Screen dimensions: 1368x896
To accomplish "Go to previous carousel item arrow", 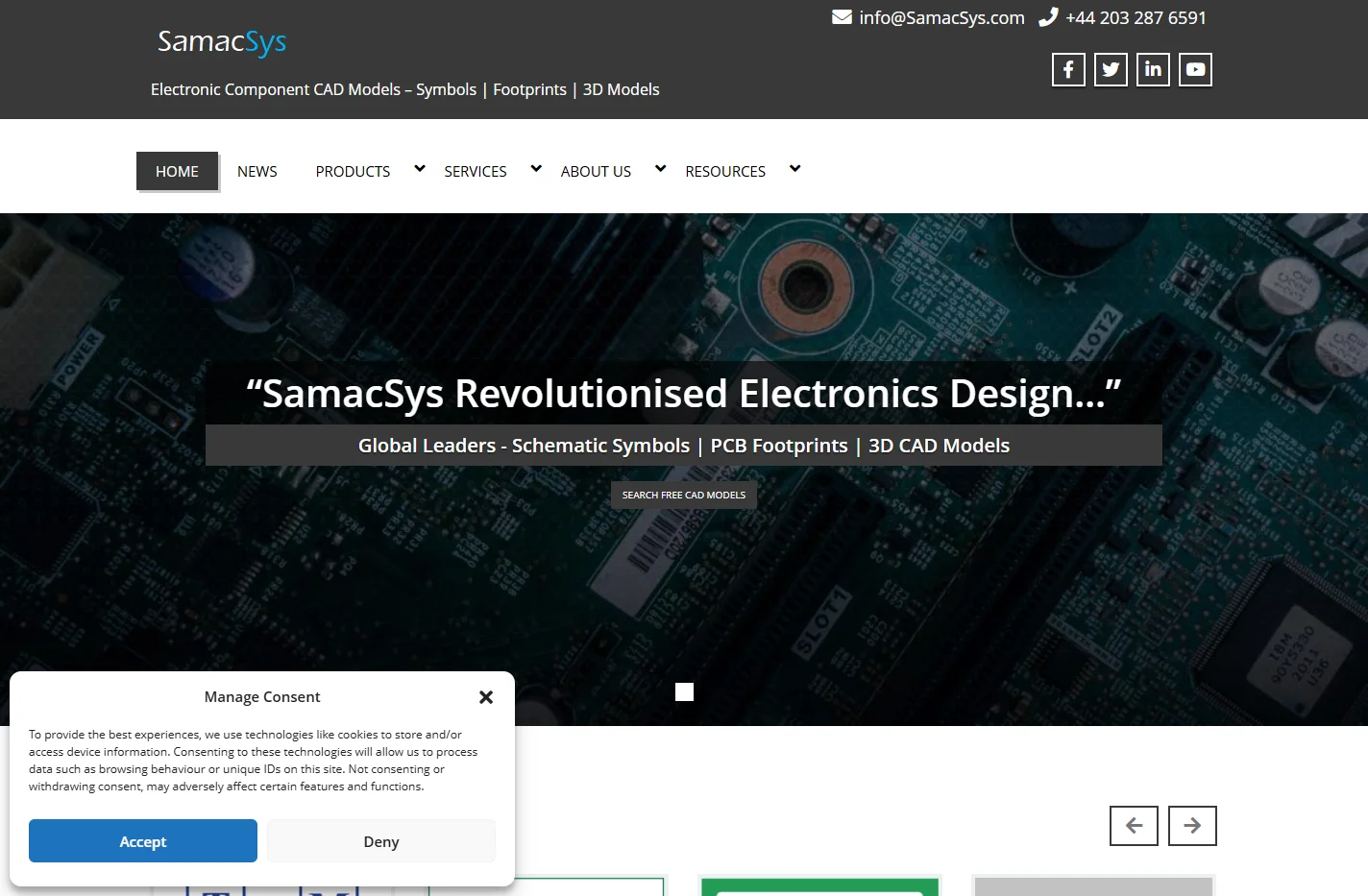I will click(1134, 826).
